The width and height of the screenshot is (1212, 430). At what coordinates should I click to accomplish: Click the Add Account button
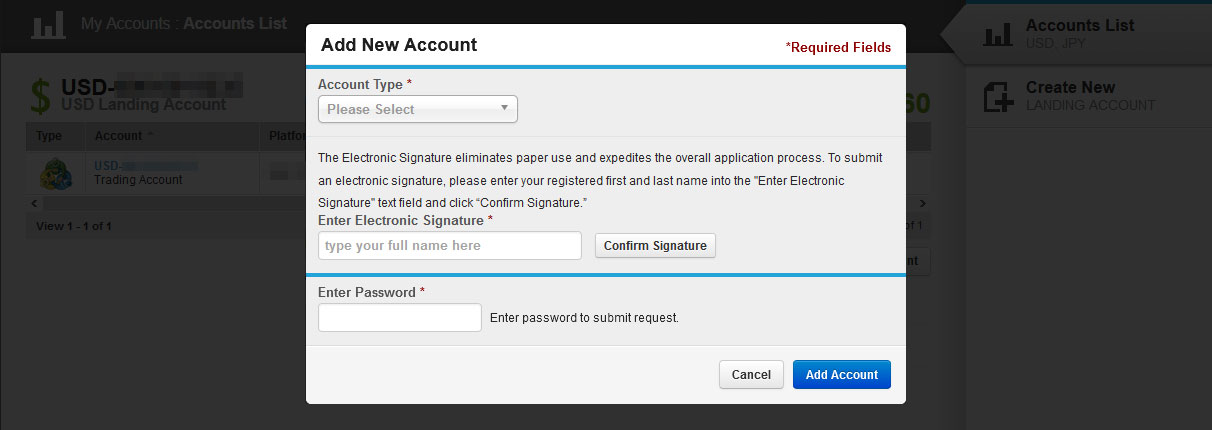pyautogui.click(x=842, y=375)
